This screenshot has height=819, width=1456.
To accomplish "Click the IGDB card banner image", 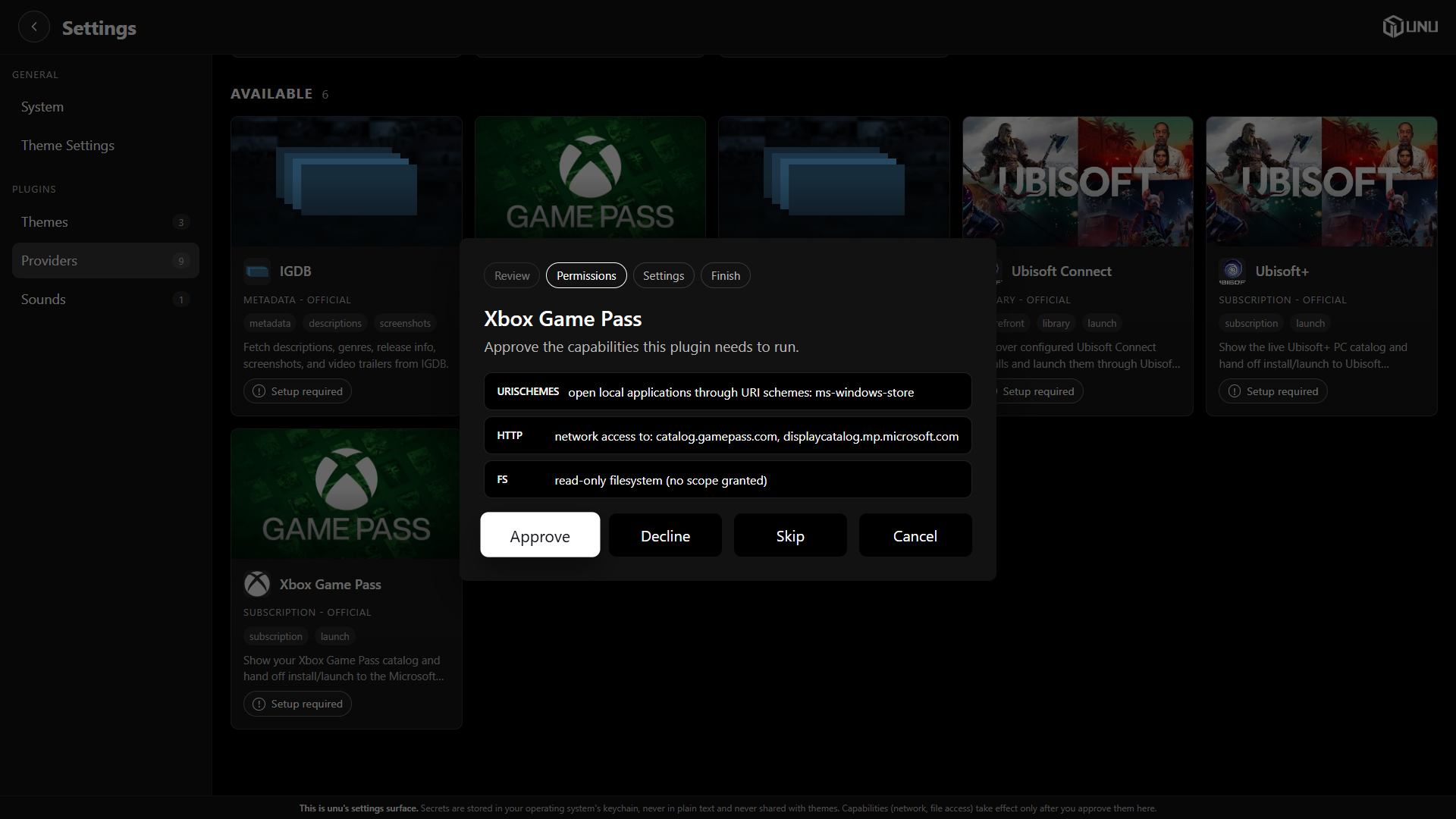I will (x=347, y=181).
